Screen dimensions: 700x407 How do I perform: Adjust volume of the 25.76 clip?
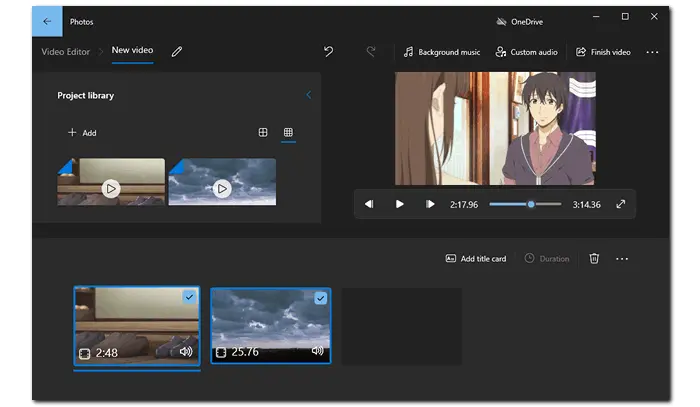317,351
